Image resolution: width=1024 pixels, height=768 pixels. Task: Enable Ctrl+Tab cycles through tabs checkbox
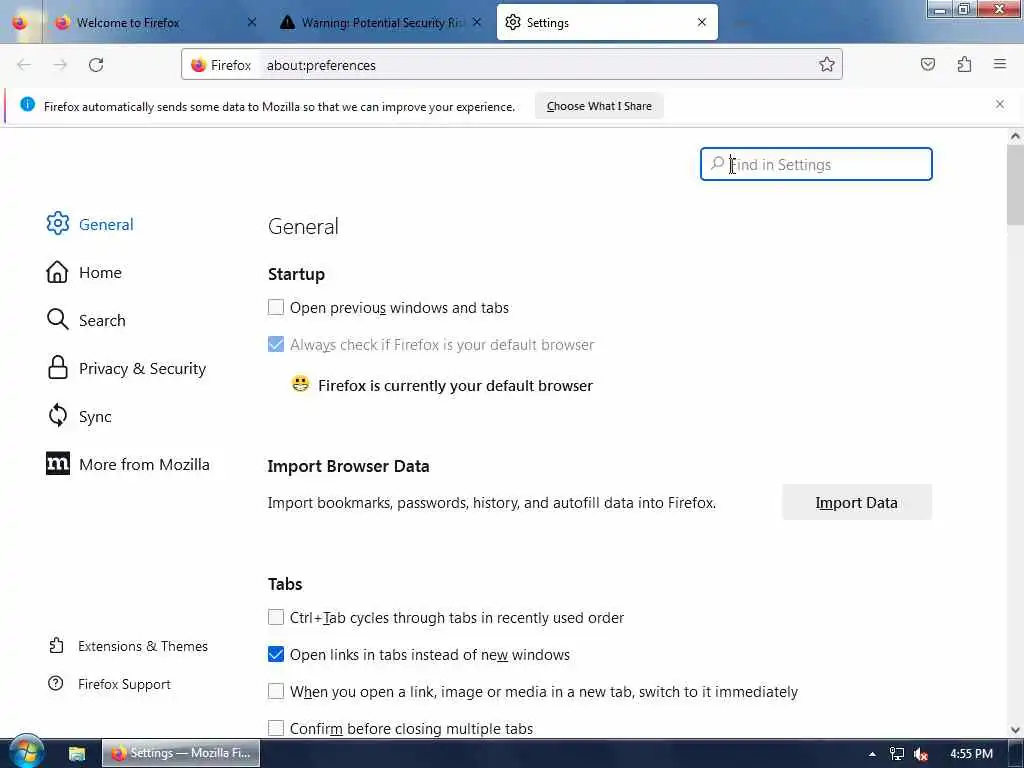[x=276, y=617]
